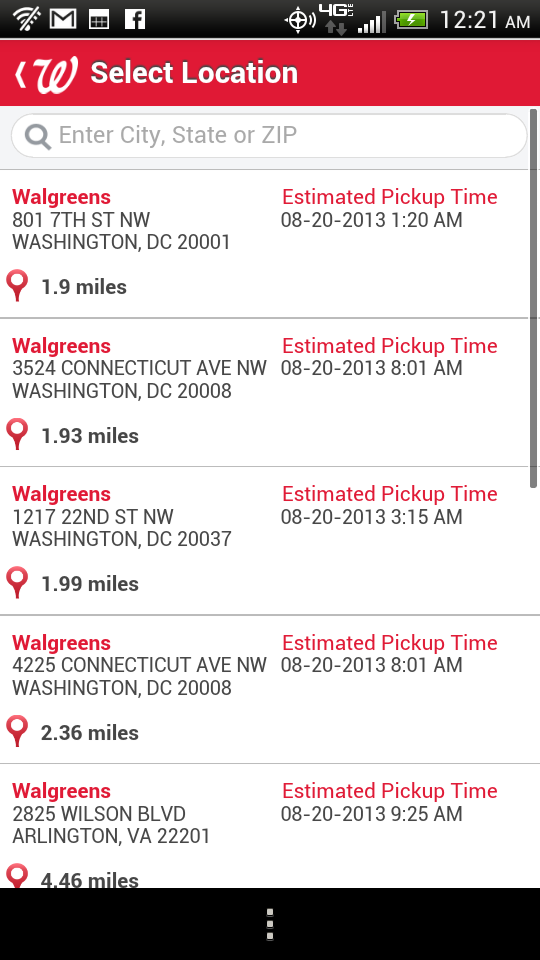This screenshot has height=960, width=540.
Task: Choose the 1217 22ND ST NW store
Action: tap(264, 541)
